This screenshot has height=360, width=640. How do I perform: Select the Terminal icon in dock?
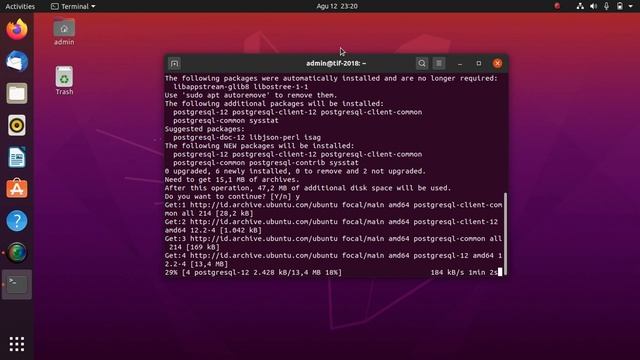[x=17, y=284]
